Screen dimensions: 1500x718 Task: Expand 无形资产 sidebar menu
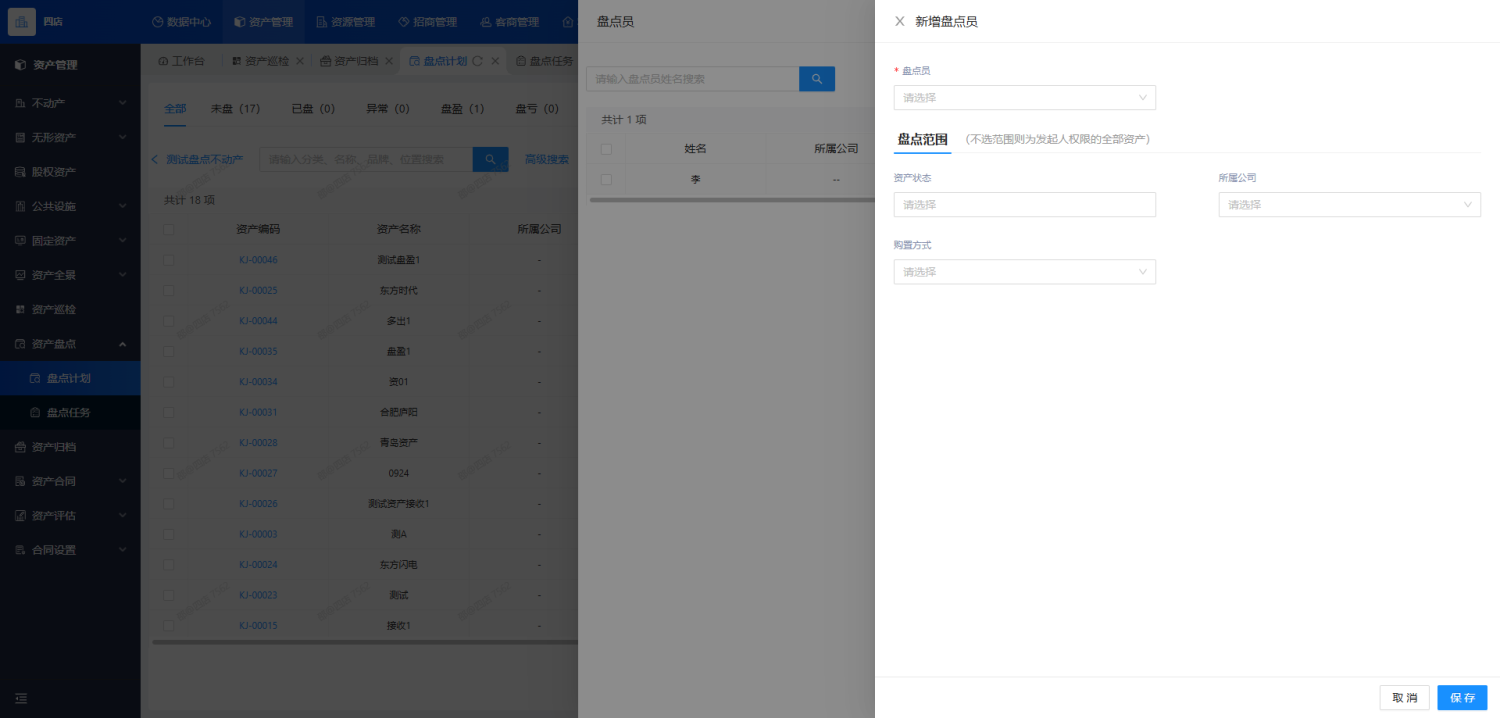point(70,137)
